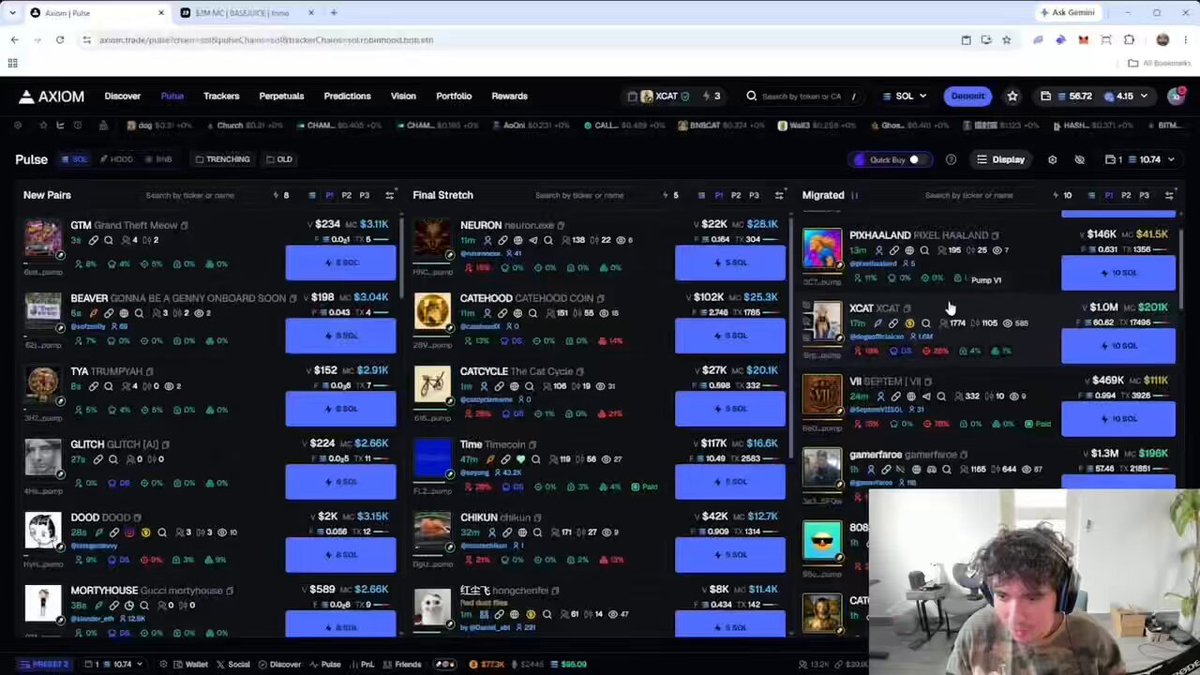1200x675 pixels.
Task: Go to the Discover nav item
Action: coord(122,97)
